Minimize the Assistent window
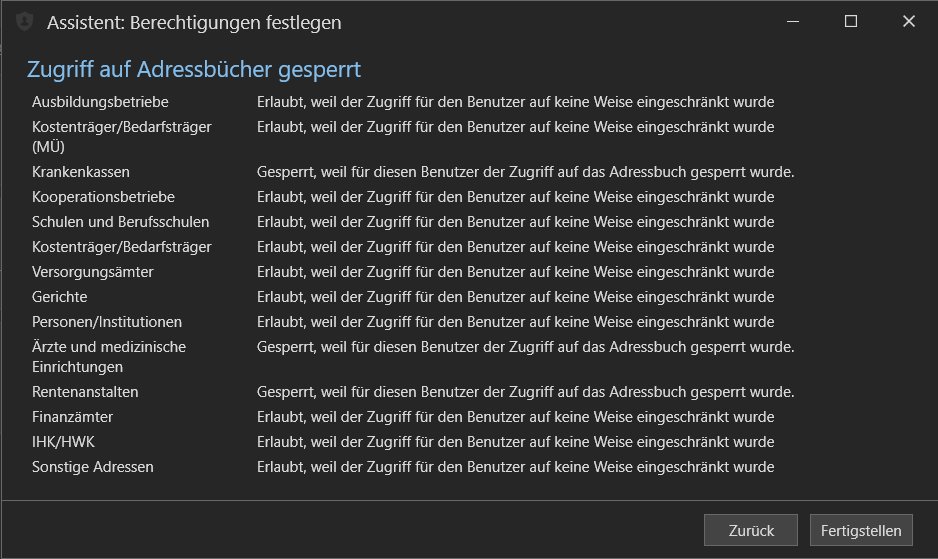 [x=793, y=22]
